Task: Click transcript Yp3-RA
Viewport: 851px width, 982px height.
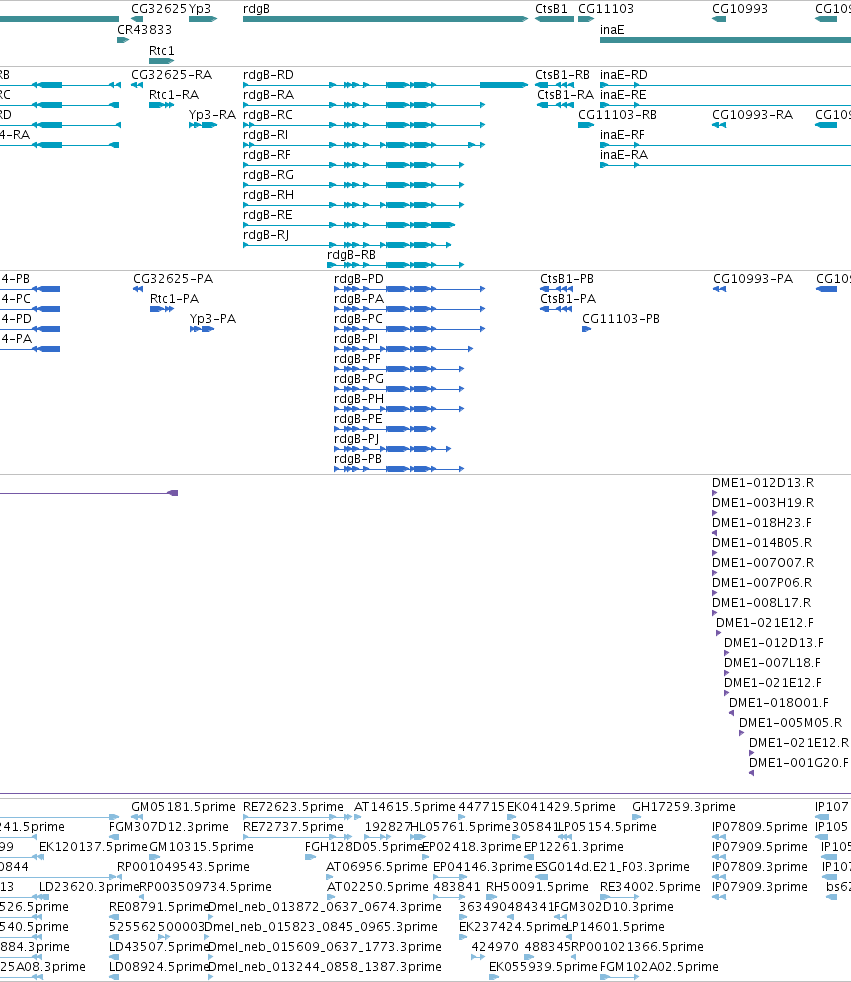Action: 212,115
